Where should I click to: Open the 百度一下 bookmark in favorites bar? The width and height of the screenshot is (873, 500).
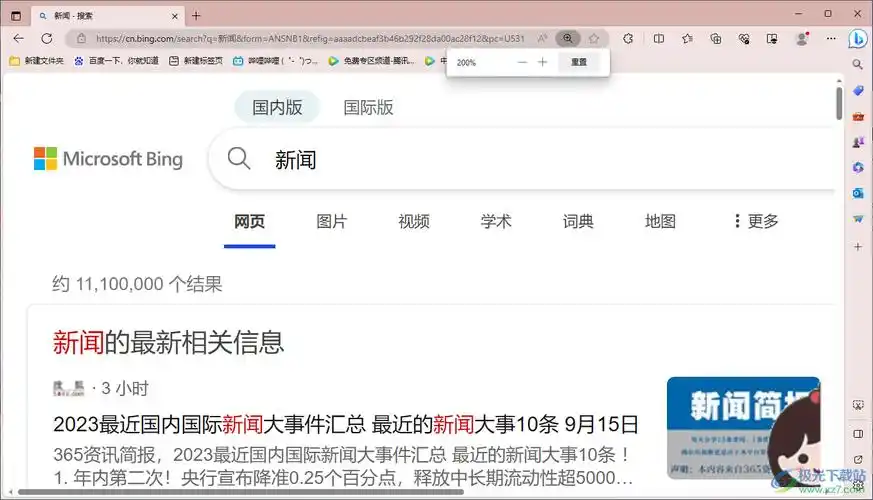(116, 61)
